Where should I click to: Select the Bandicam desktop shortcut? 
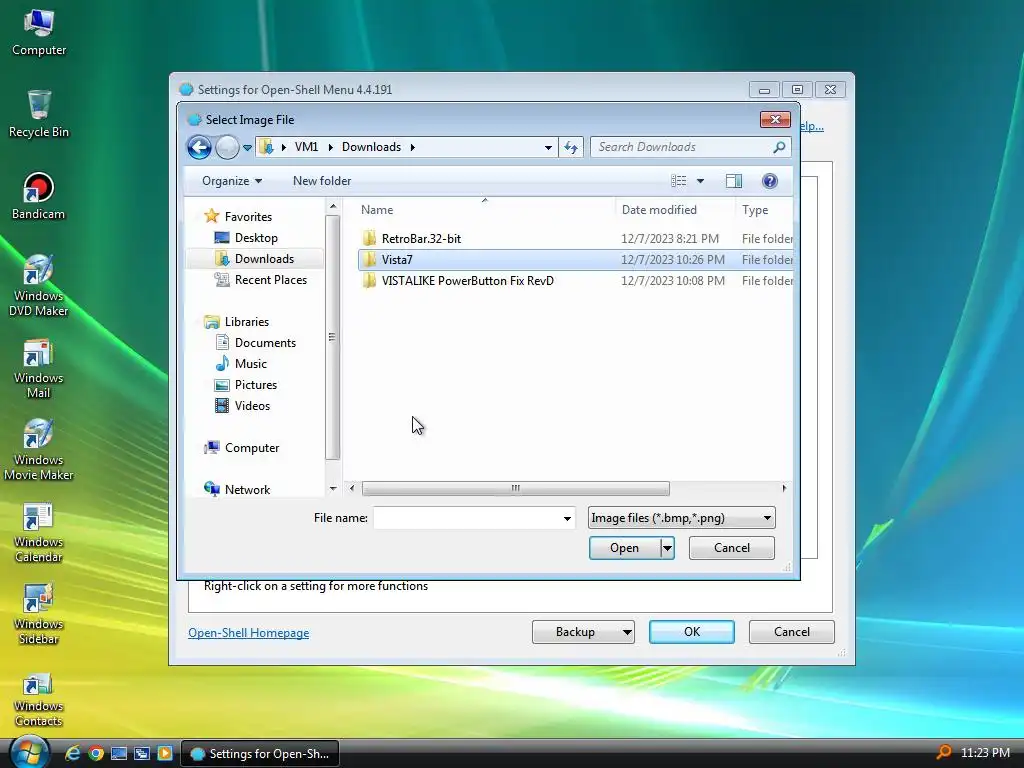click(x=39, y=197)
